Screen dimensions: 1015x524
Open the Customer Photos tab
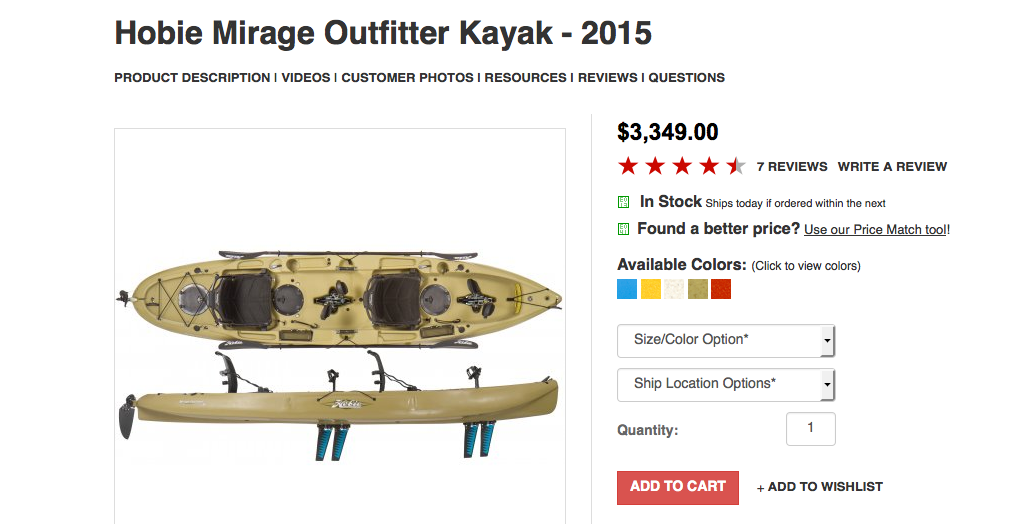point(407,77)
